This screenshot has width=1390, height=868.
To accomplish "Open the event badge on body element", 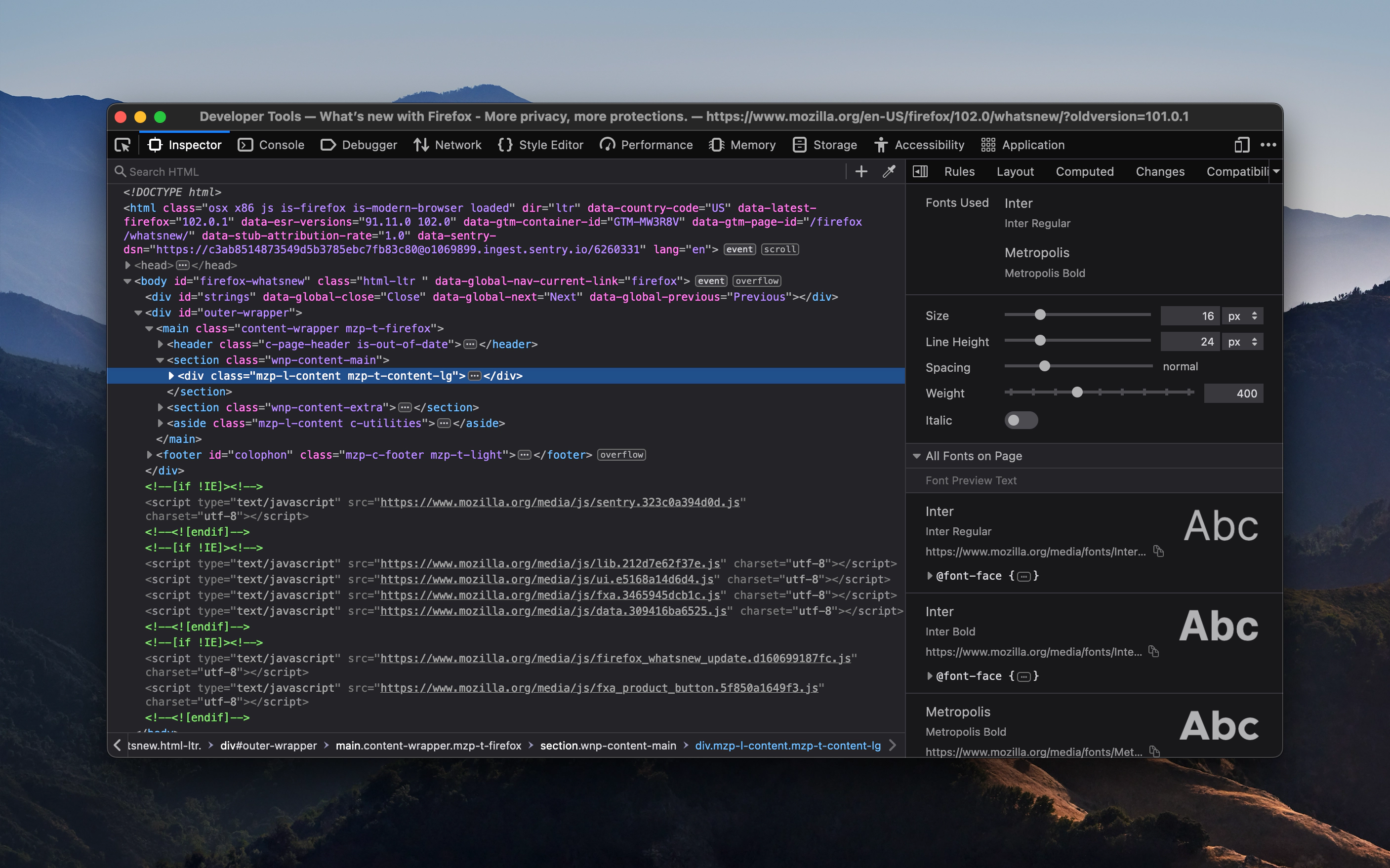I will [x=711, y=281].
